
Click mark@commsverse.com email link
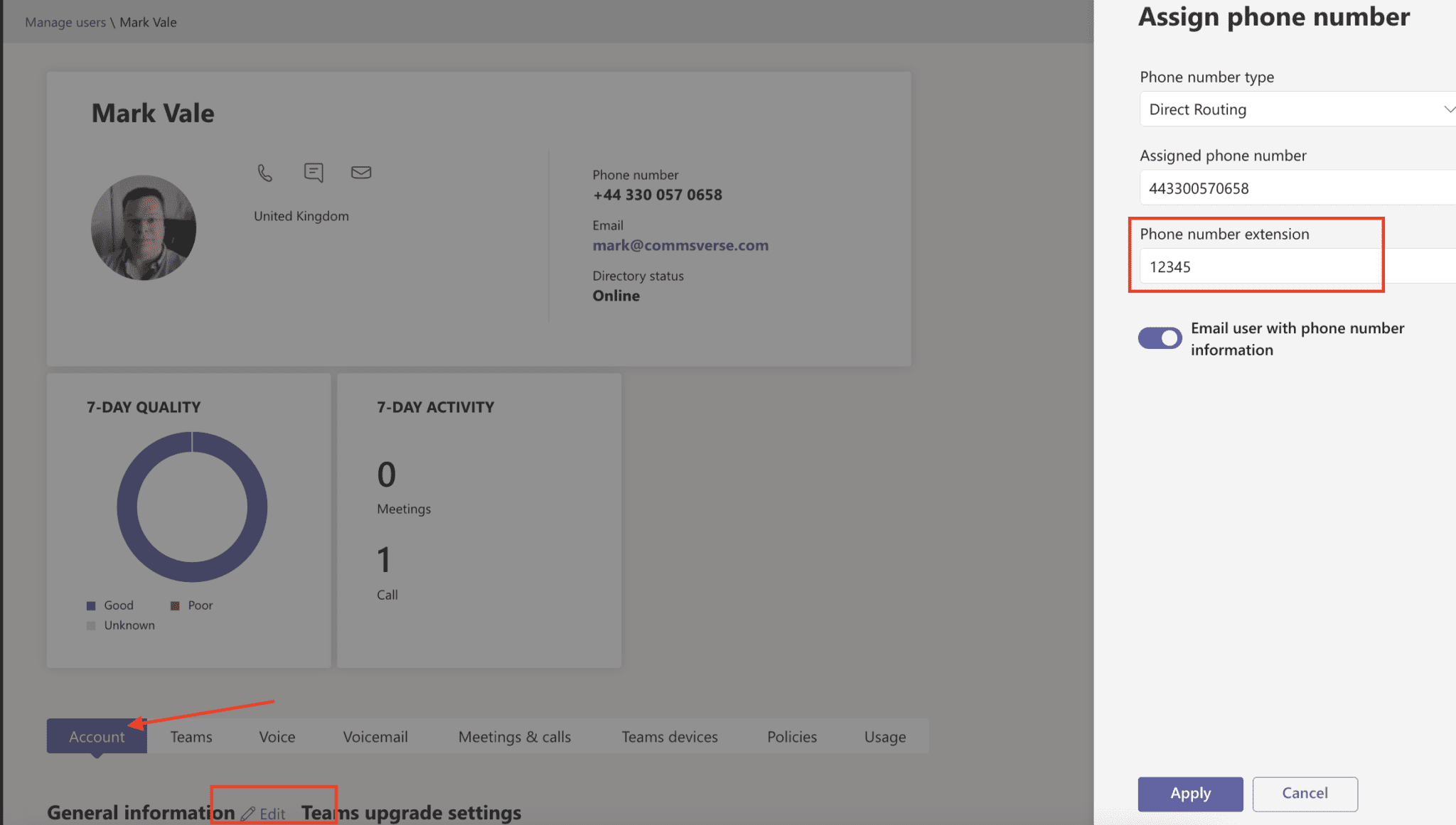tap(680, 245)
